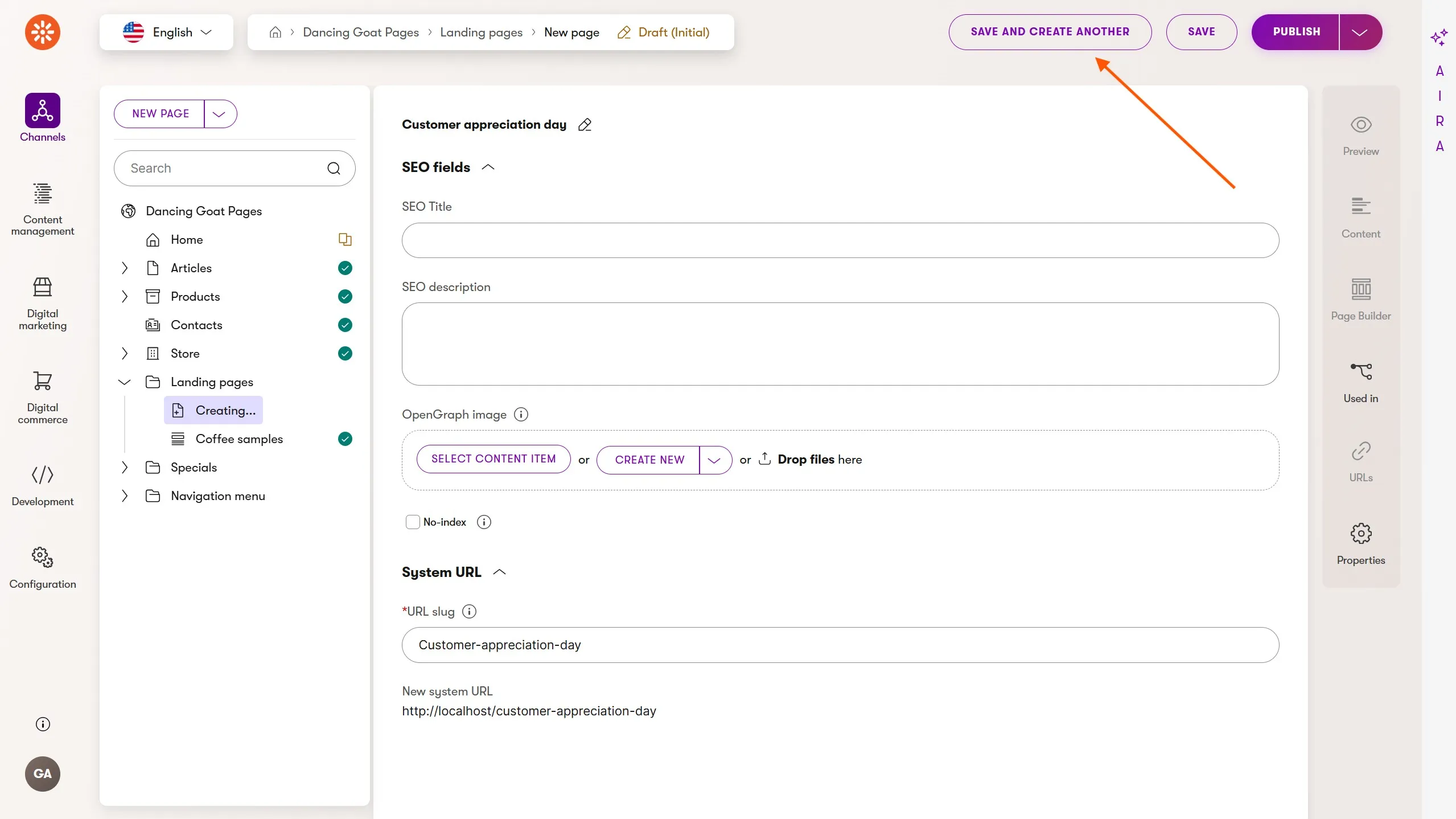Click the Kentico logo icon
This screenshot has height=819, width=1456.
[43, 32]
